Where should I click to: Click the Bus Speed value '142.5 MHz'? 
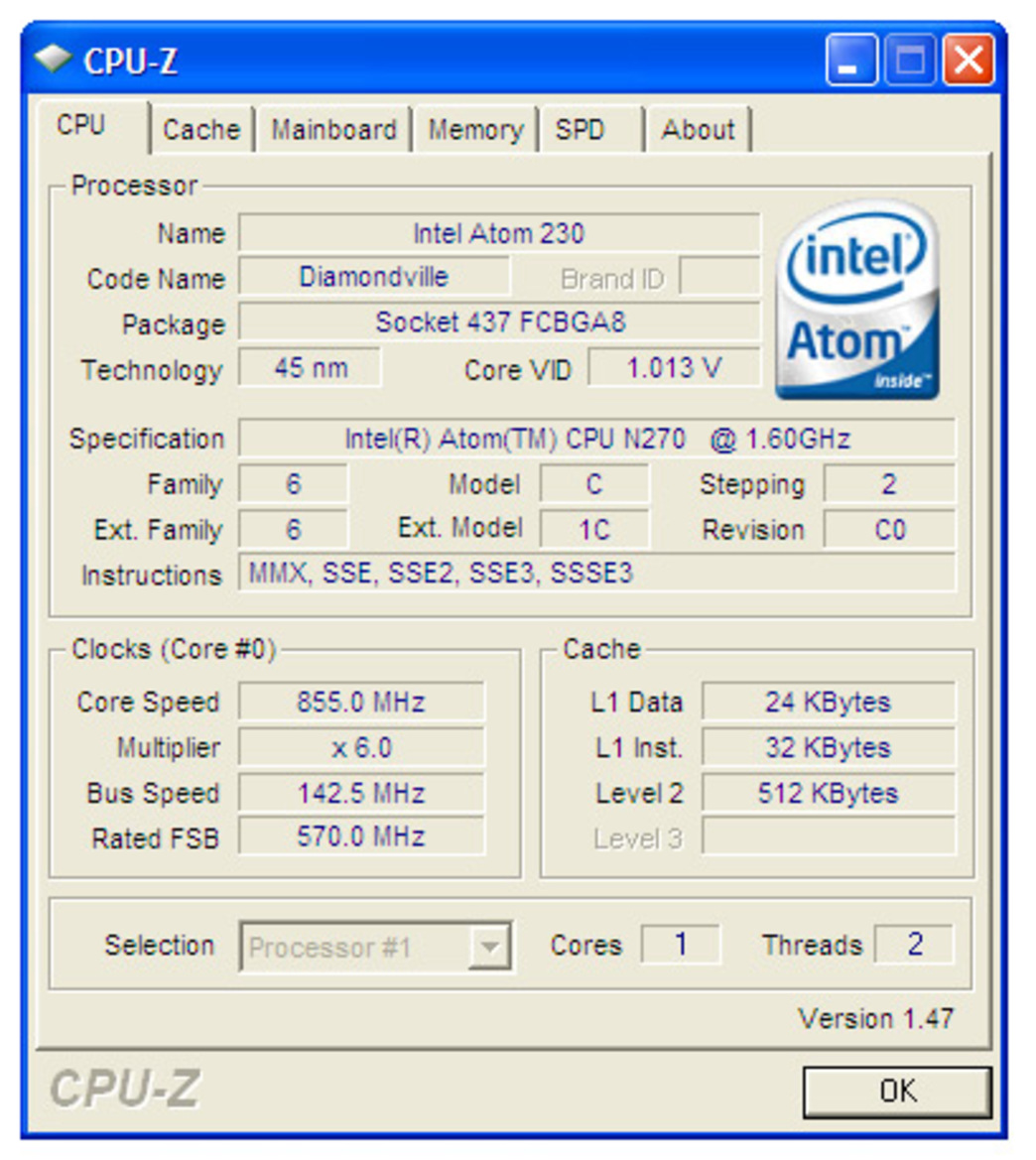362,793
